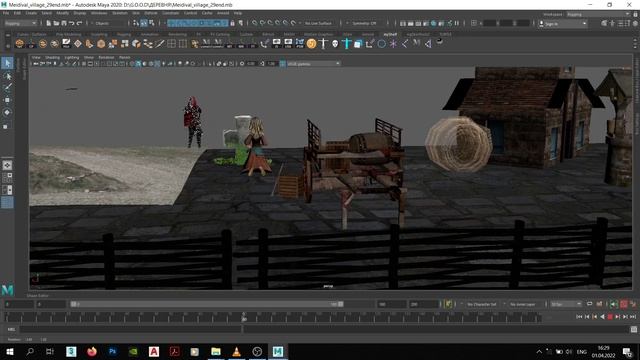Open the Workspace Rigging dropdown
The height and width of the screenshot is (360, 640).
coord(598,14)
